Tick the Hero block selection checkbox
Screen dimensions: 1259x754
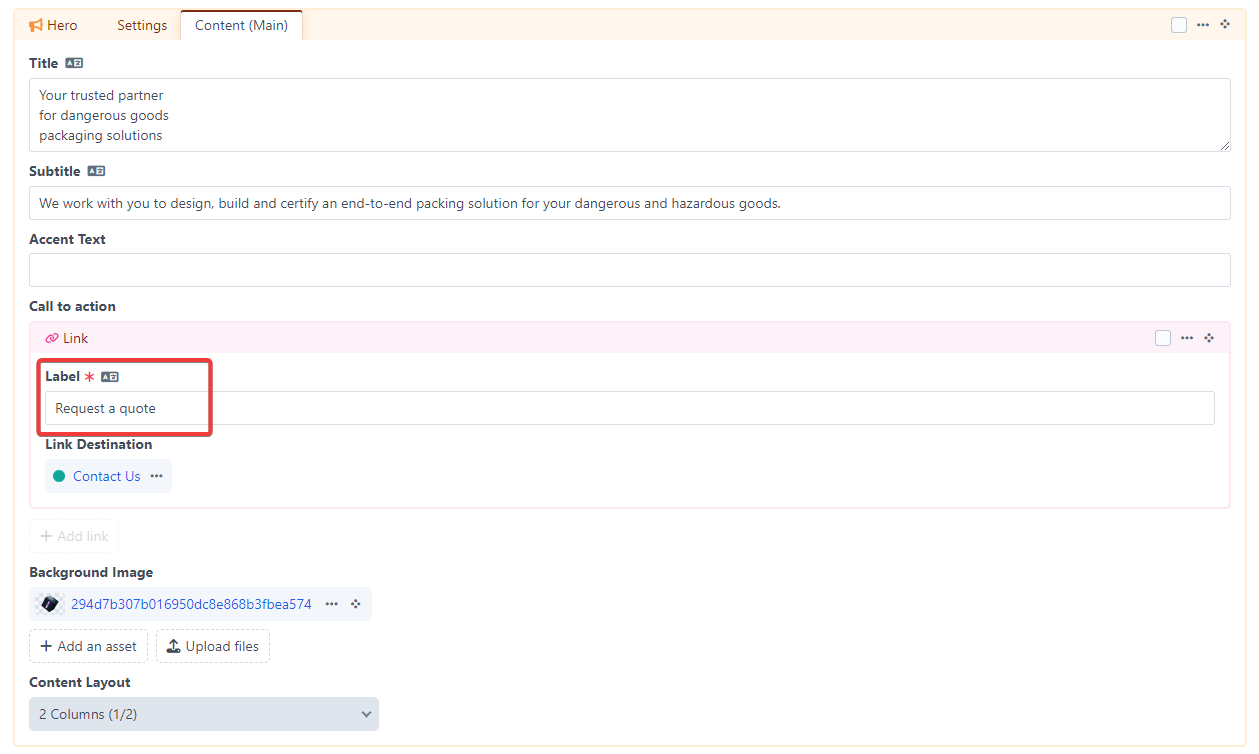pos(1179,25)
